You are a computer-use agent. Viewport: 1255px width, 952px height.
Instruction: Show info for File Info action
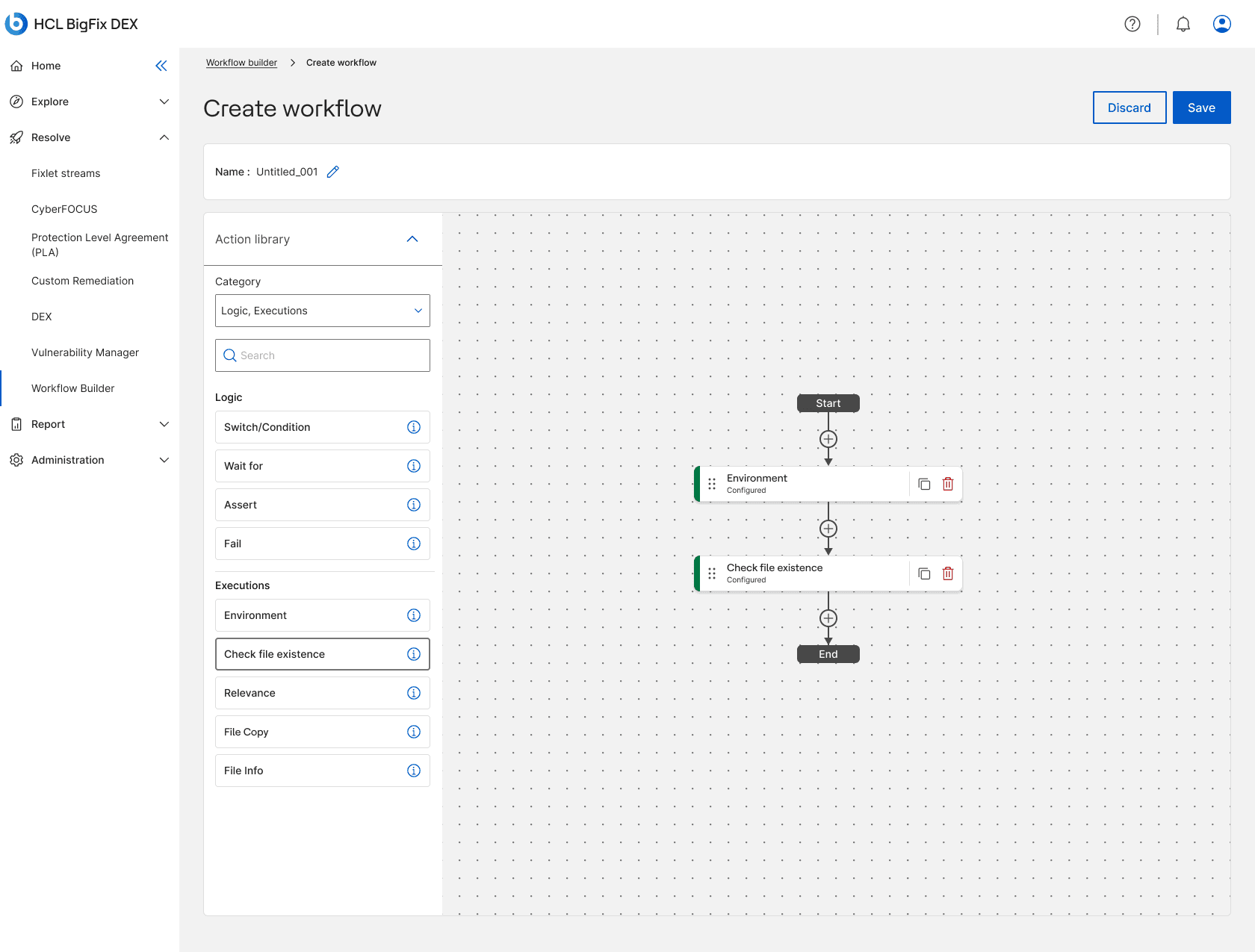414,771
